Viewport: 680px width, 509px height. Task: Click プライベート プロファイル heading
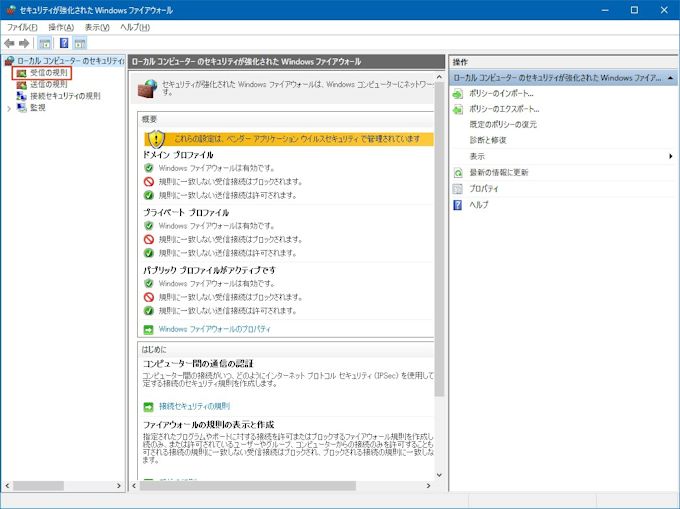coord(186,212)
